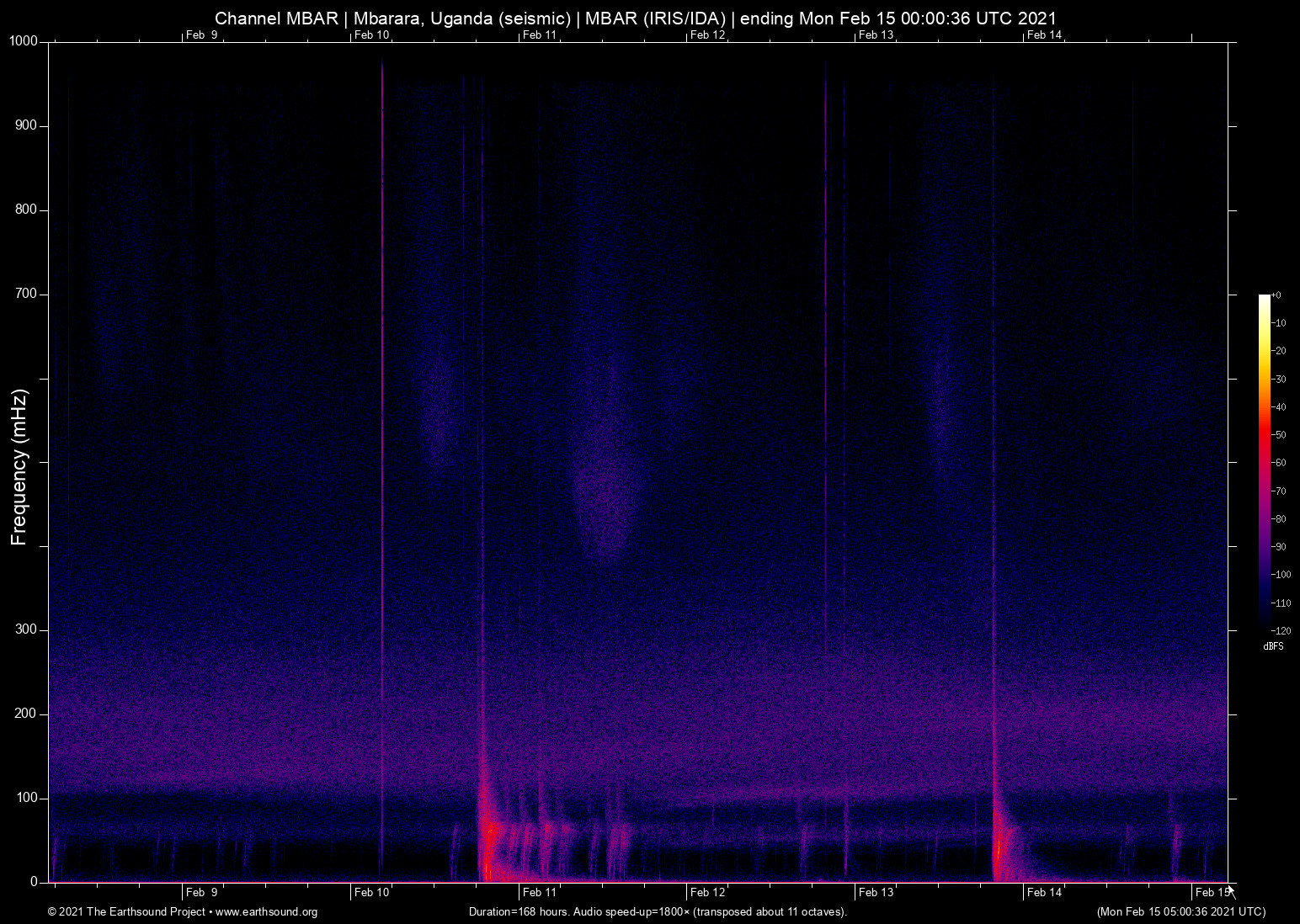This screenshot has width=1300, height=924.
Task: Click "MBAR (IRIS/IDA)" in the header
Action: [656, 19]
